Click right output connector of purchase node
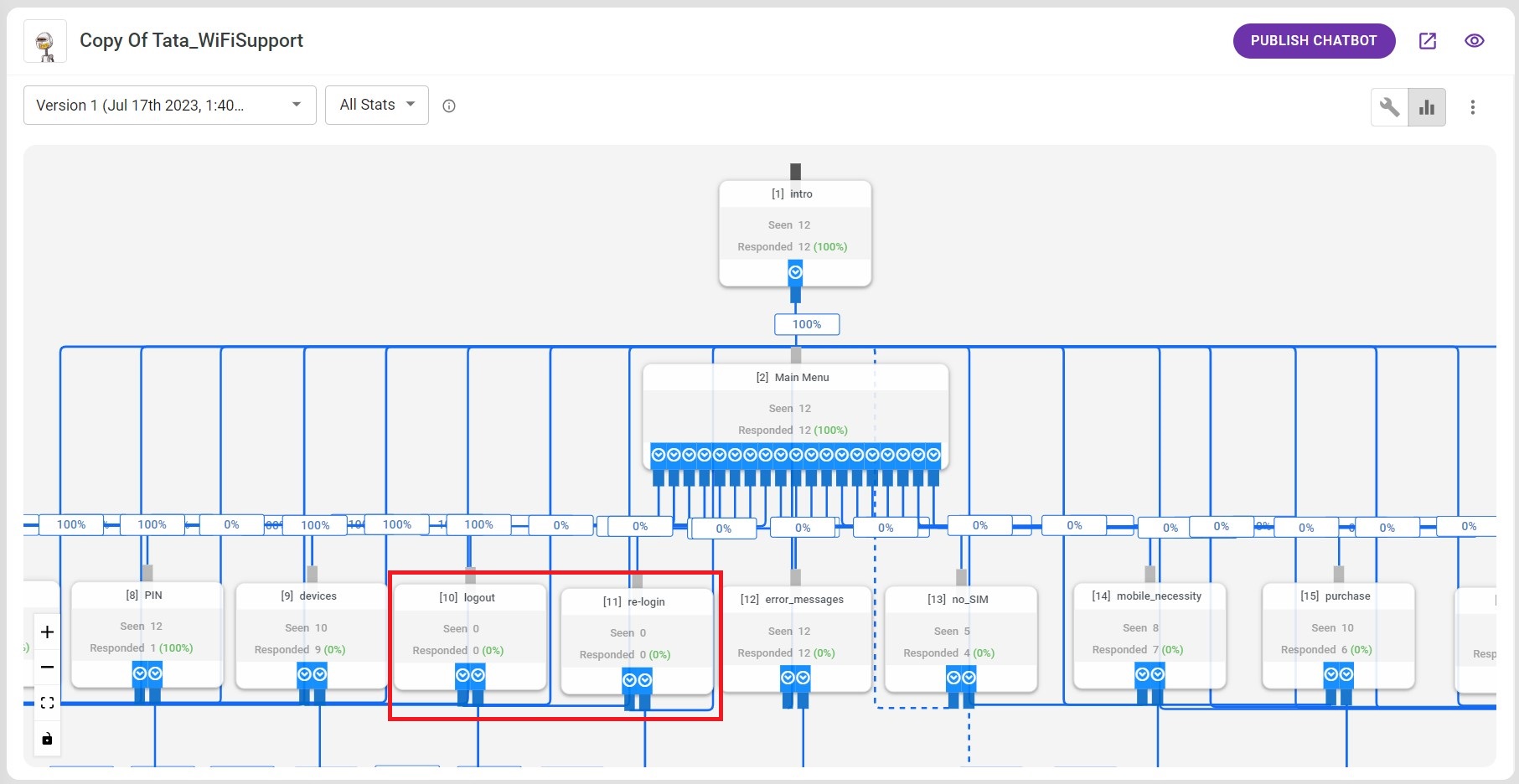This screenshot has height=784, width=1519. point(1346,674)
